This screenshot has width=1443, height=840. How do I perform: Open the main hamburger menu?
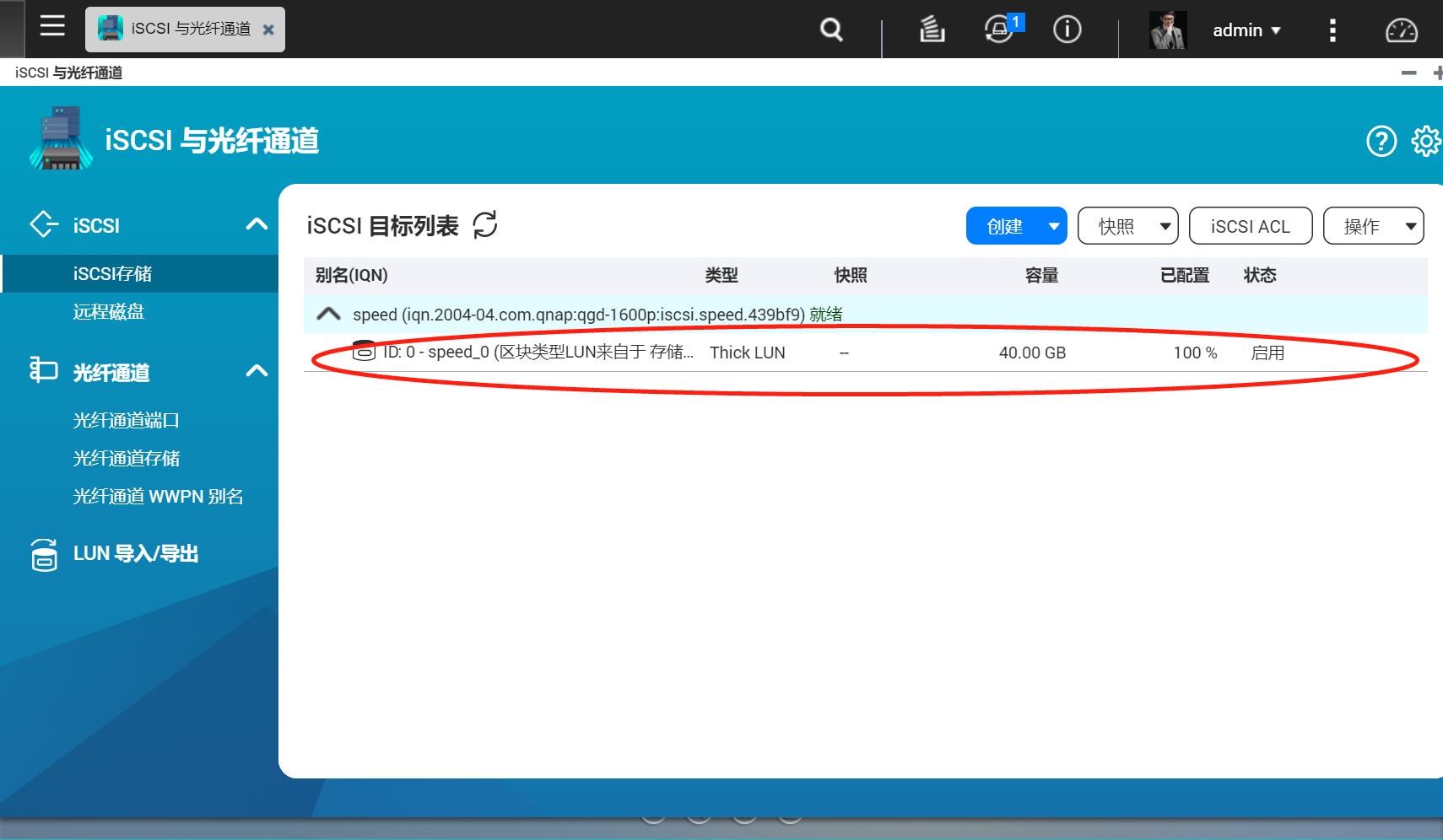pyautogui.click(x=52, y=26)
